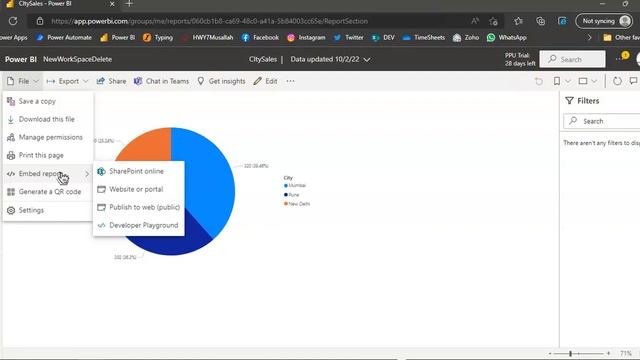
Task: Open the File menu in the report toolbar
Action: click(23, 81)
